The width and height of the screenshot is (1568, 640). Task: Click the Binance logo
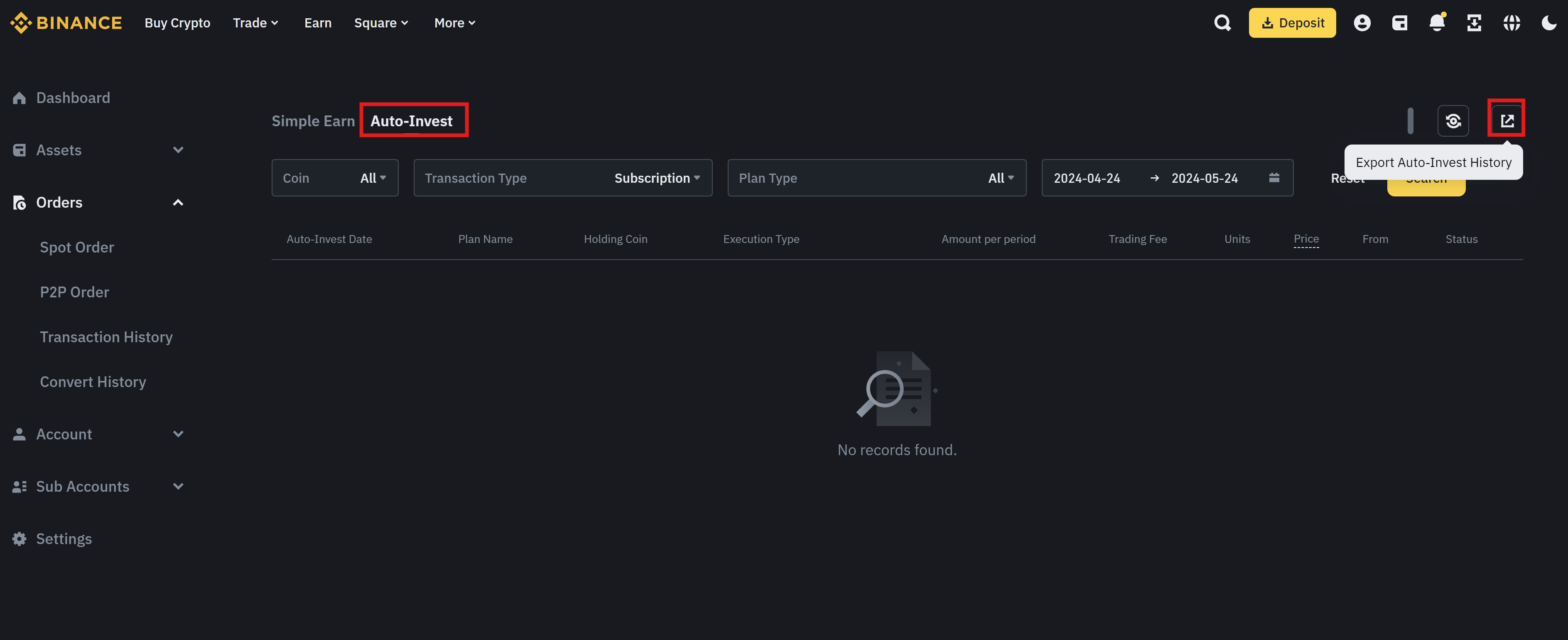pyautogui.click(x=66, y=22)
